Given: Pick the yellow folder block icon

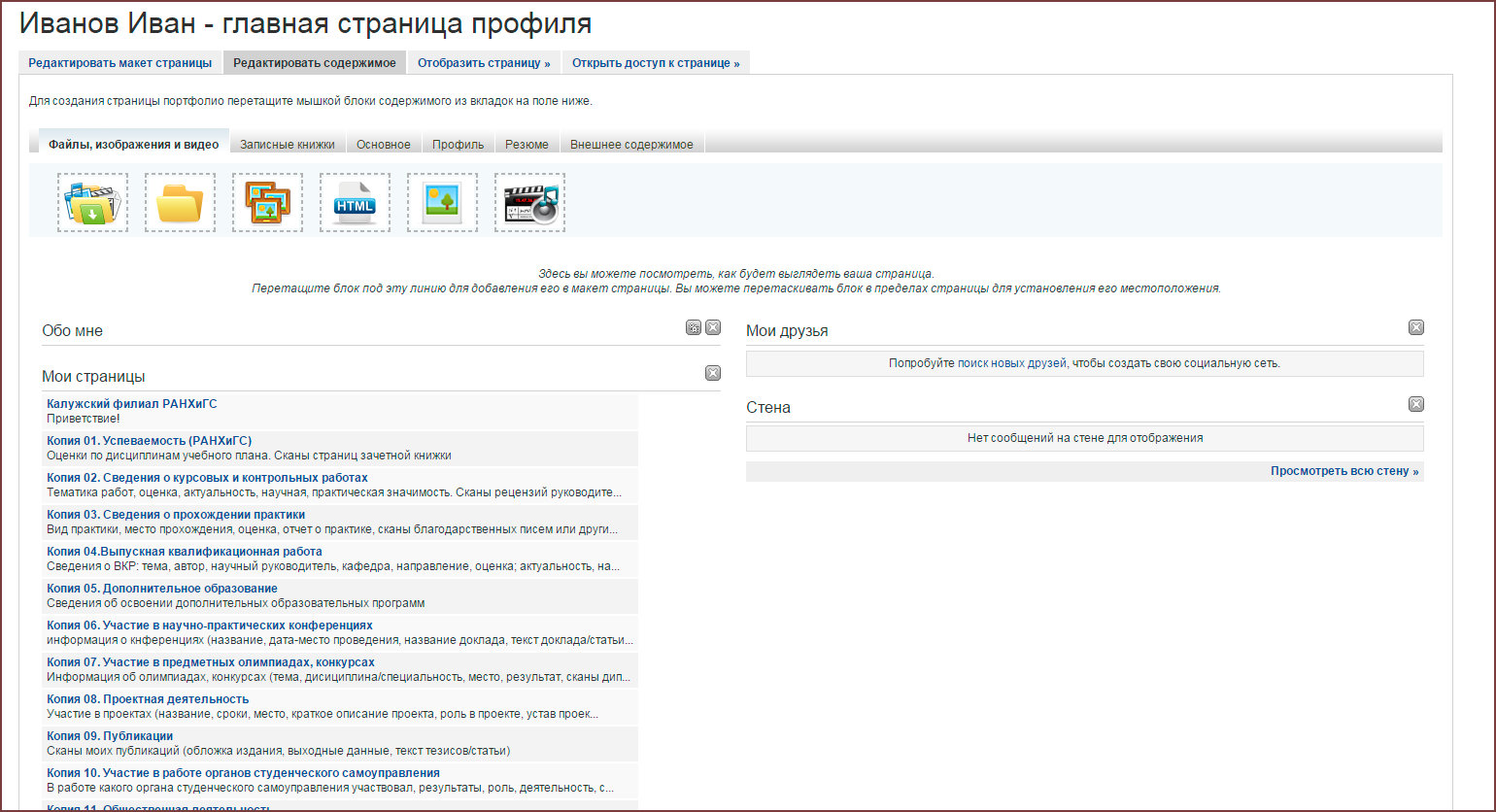Looking at the screenshot, I should click(x=180, y=203).
